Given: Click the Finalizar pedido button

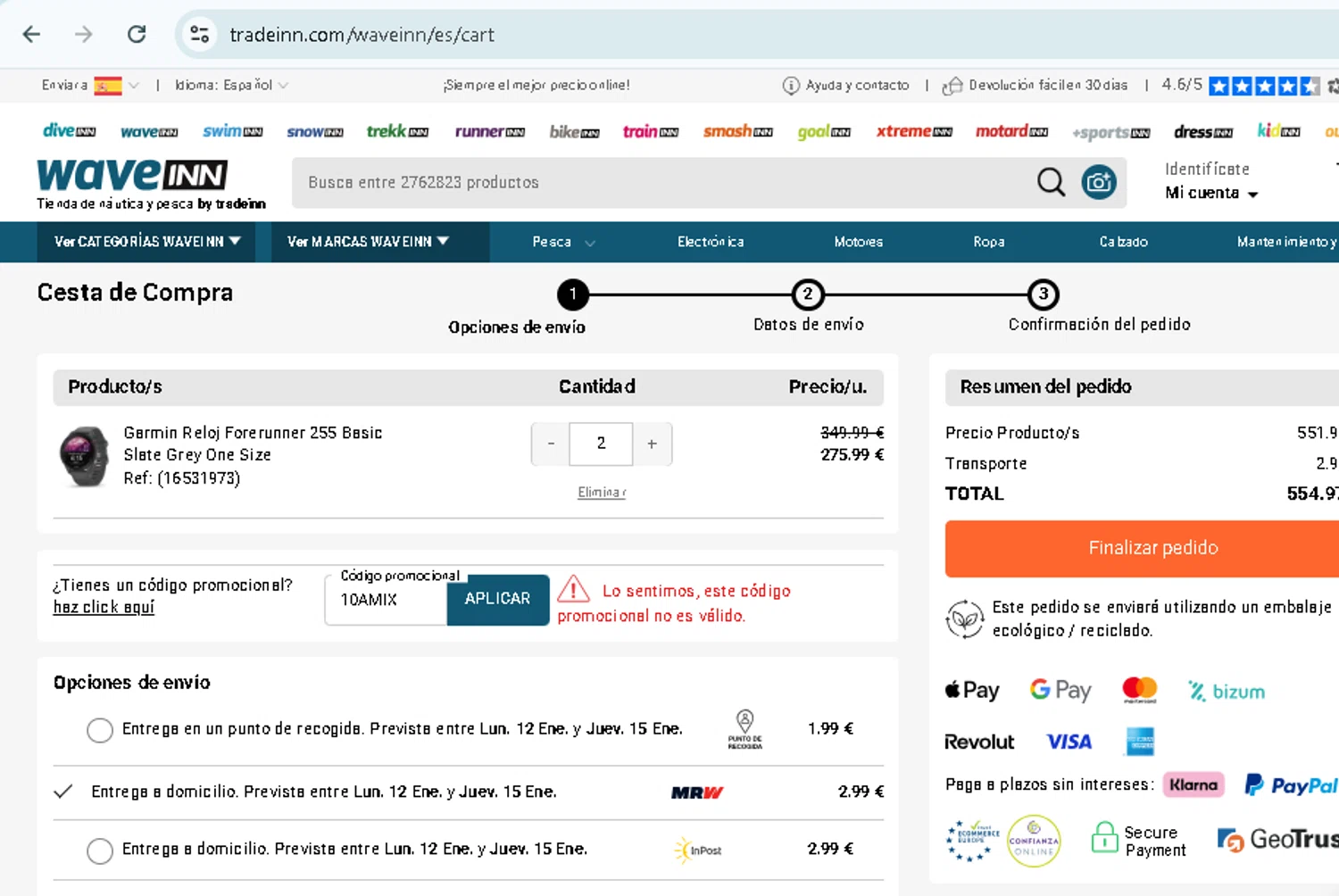Looking at the screenshot, I should point(1144,548).
